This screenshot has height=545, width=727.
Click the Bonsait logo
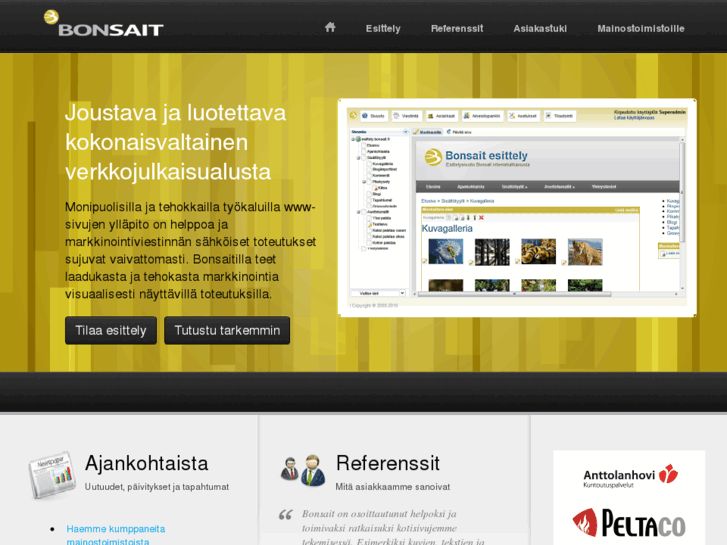[x=103, y=24]
